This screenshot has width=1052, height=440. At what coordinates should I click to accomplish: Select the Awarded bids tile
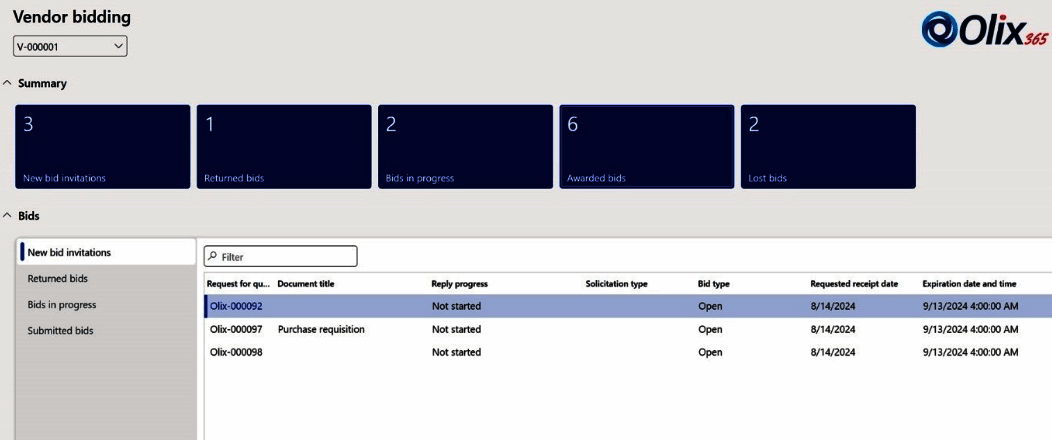click(646, 146)
